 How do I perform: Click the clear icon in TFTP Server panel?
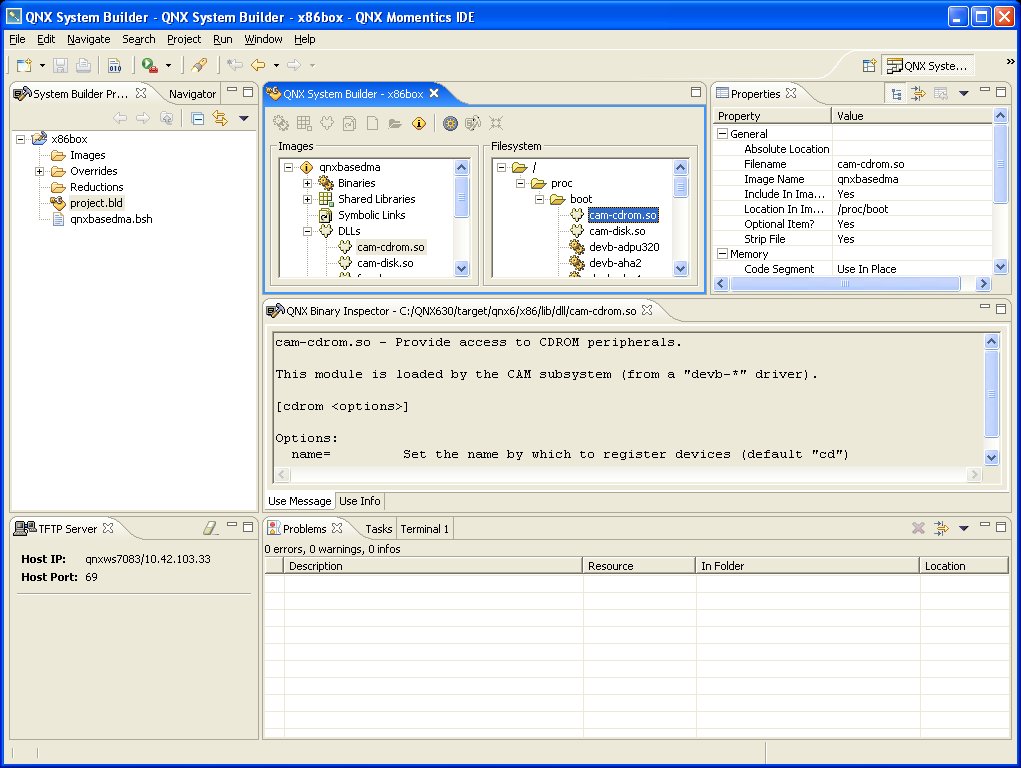pyautogui.click(x=210, y=528)
